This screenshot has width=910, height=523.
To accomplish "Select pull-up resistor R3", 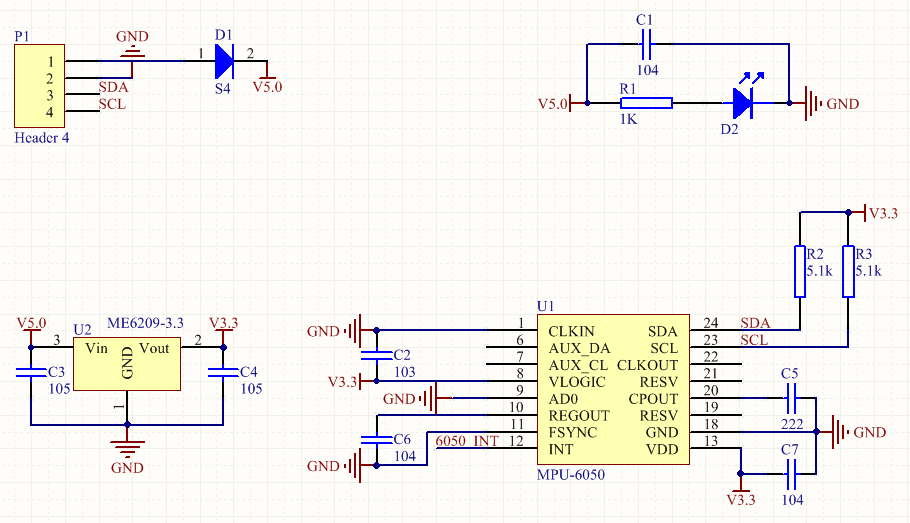I will [x=848, y=272].
